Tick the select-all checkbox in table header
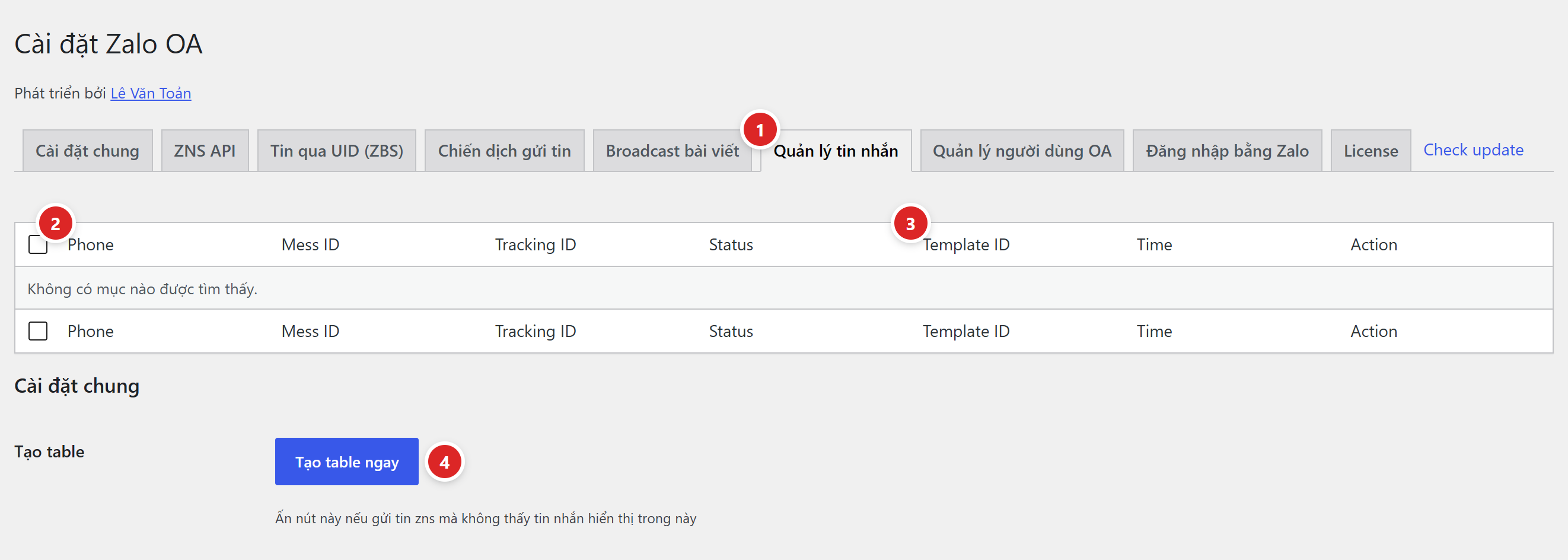The height and width of the screenshot is (560, 1568). [38, 244]
